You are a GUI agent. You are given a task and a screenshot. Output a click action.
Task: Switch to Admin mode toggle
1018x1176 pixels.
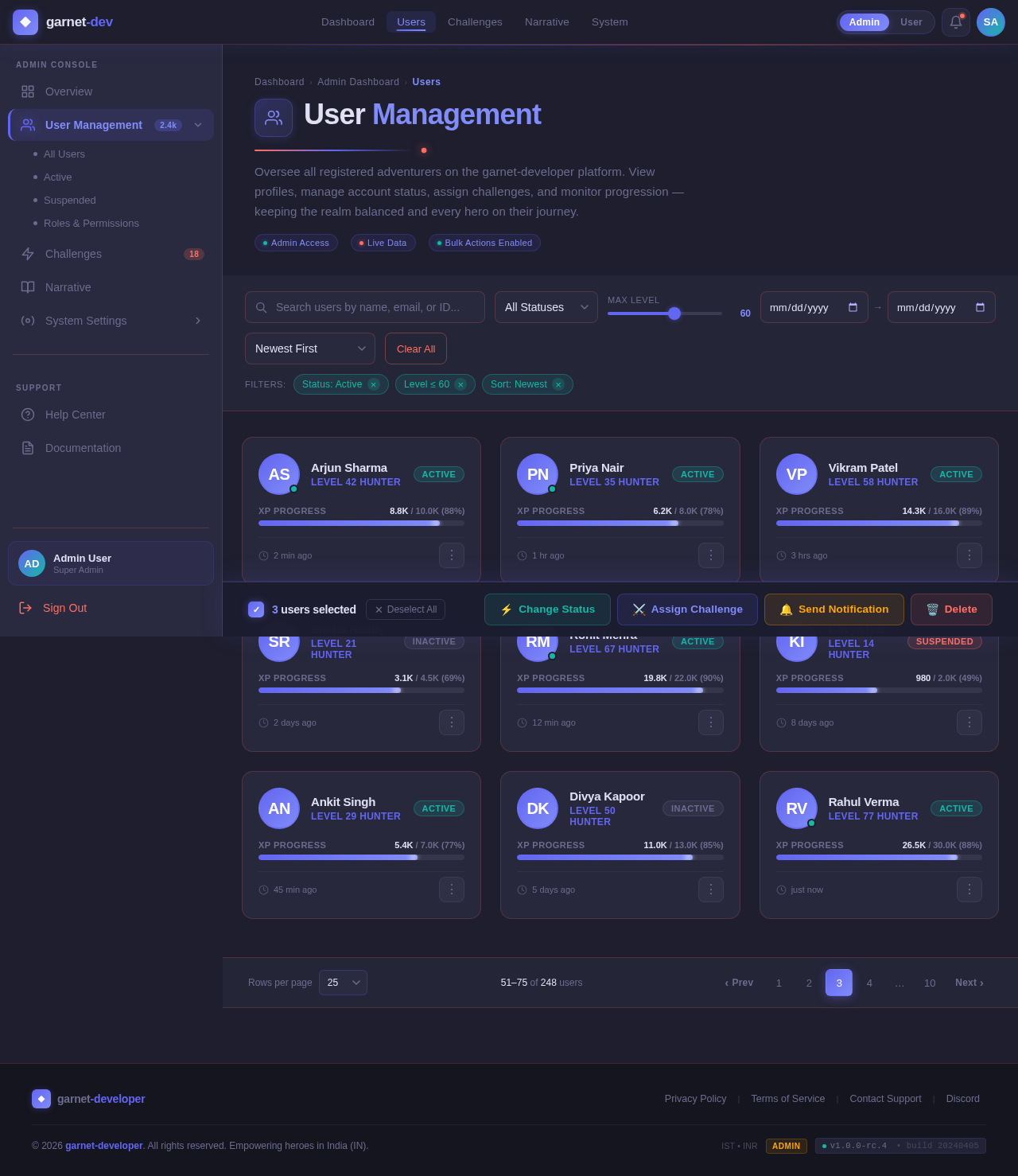pyautogui.click(x=865, y=22)
